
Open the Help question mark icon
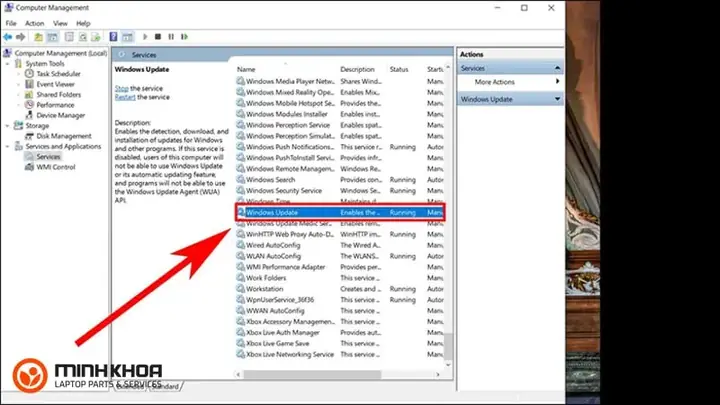[x=113, y=37]
